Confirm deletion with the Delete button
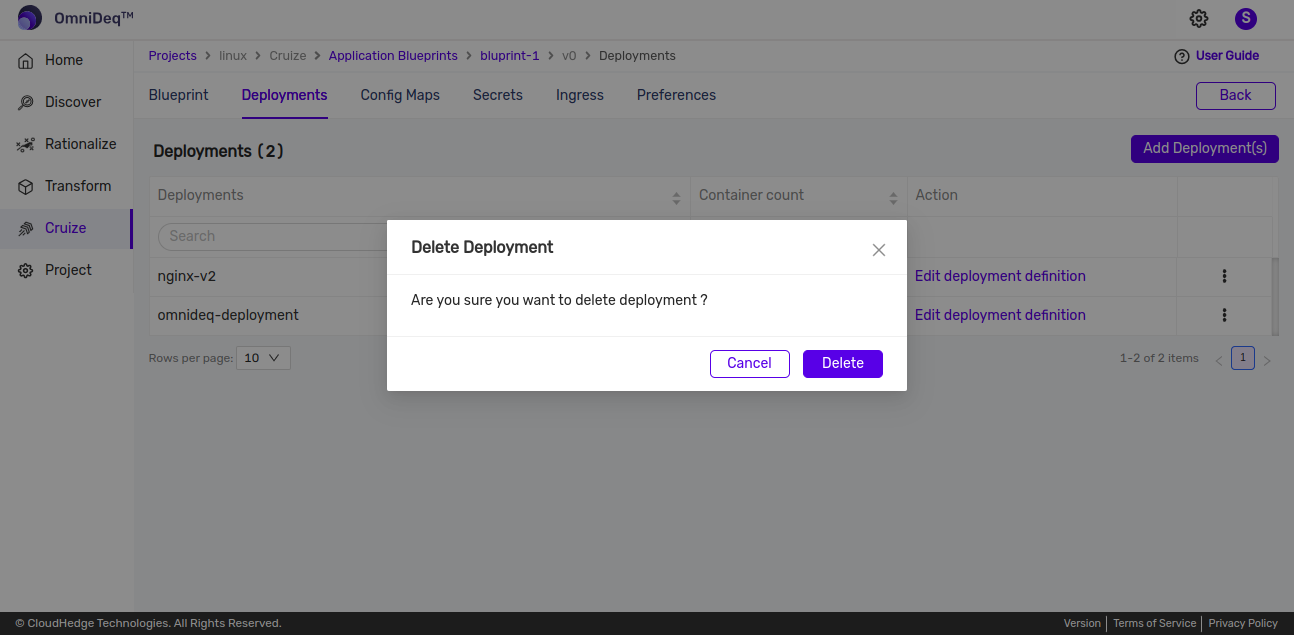 tap(842, 363)
